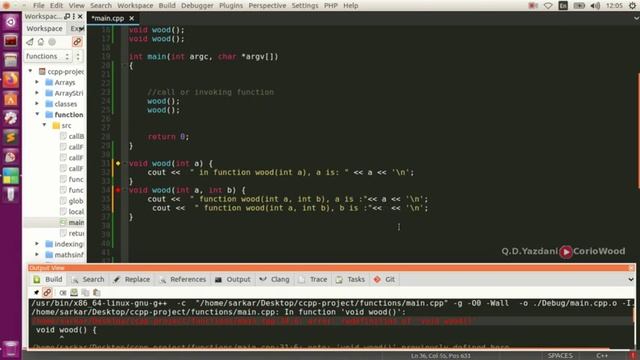Switch to the Replace output tab
Image resolution: width=640 pixels, height=360 pixels.
pyautogui.click(x=132, y=280)
